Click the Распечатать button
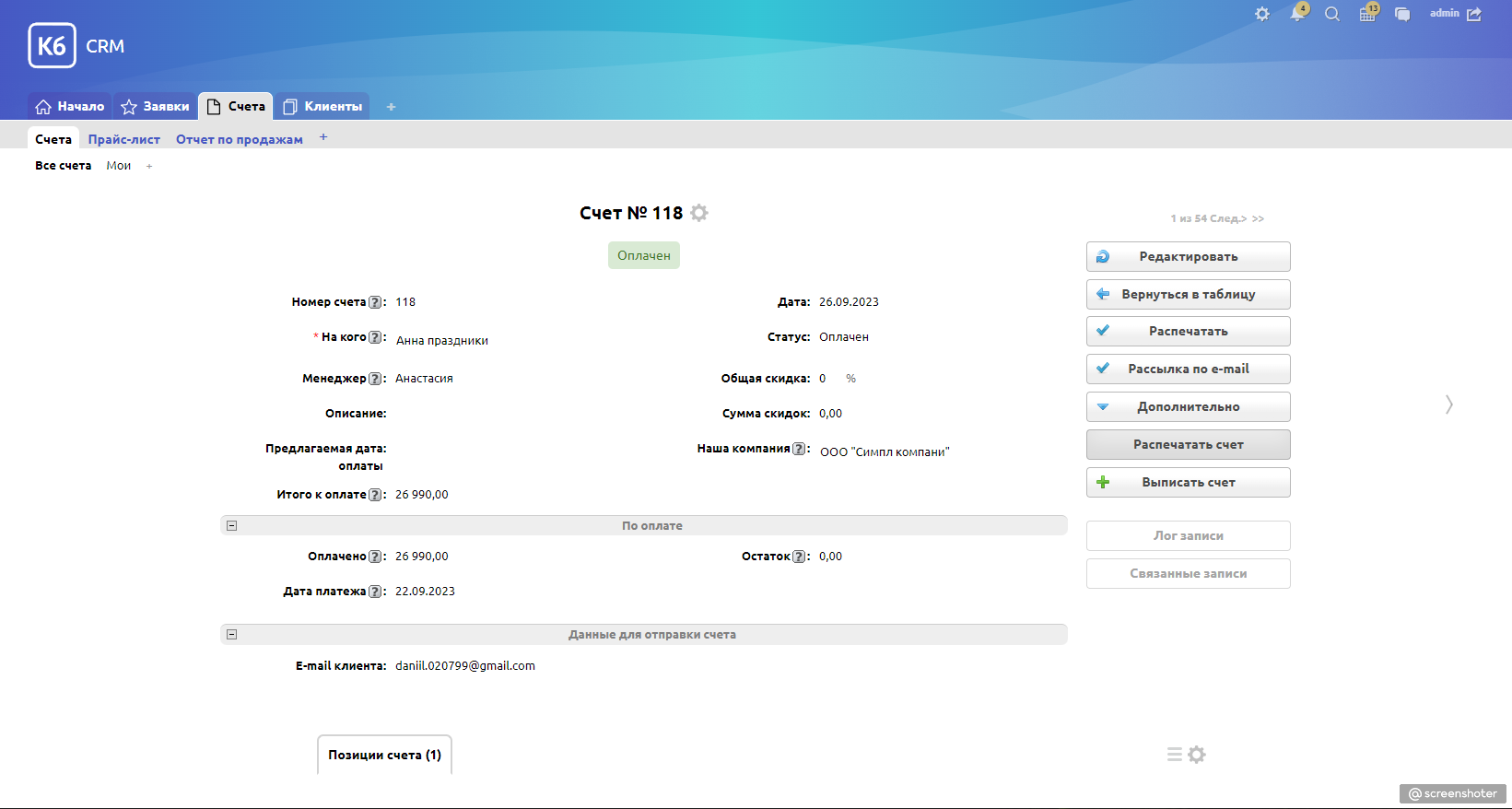The image size is (1512, 809). (x=1189, y=331)
